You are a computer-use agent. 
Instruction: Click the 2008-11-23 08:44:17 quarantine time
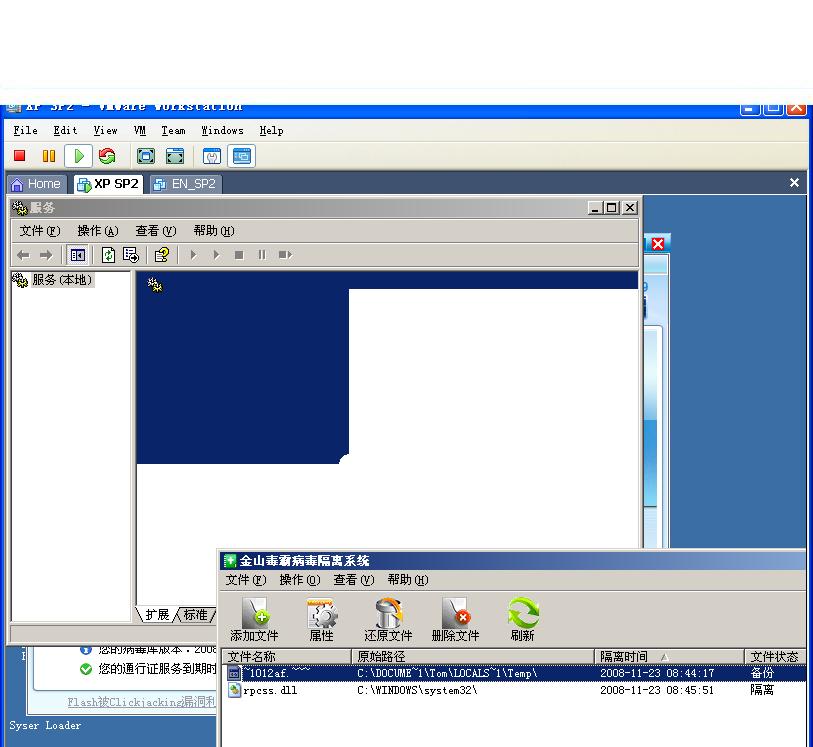[x=657, y=673]
